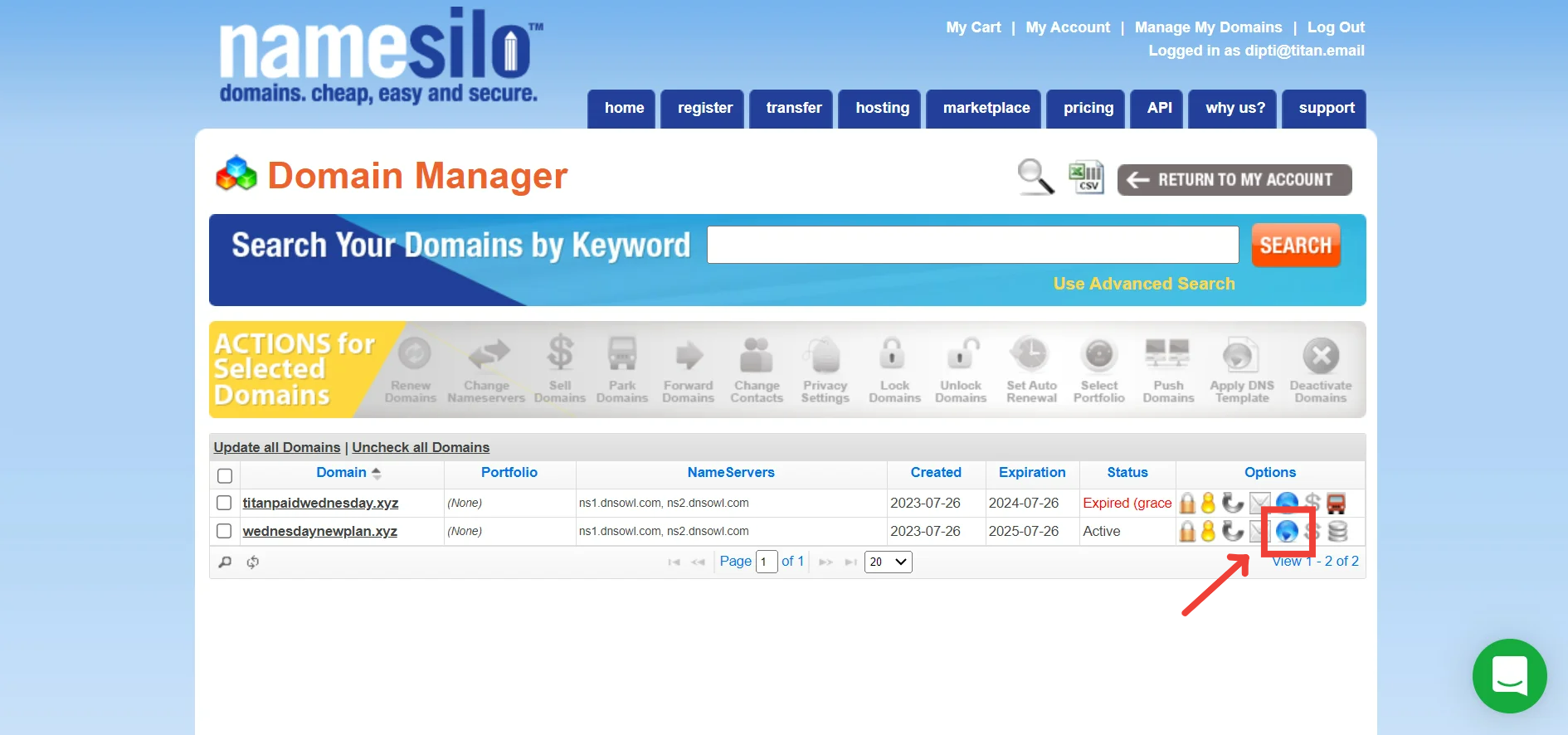Check the select-all checkbox in the table header

tap(225, 476)
